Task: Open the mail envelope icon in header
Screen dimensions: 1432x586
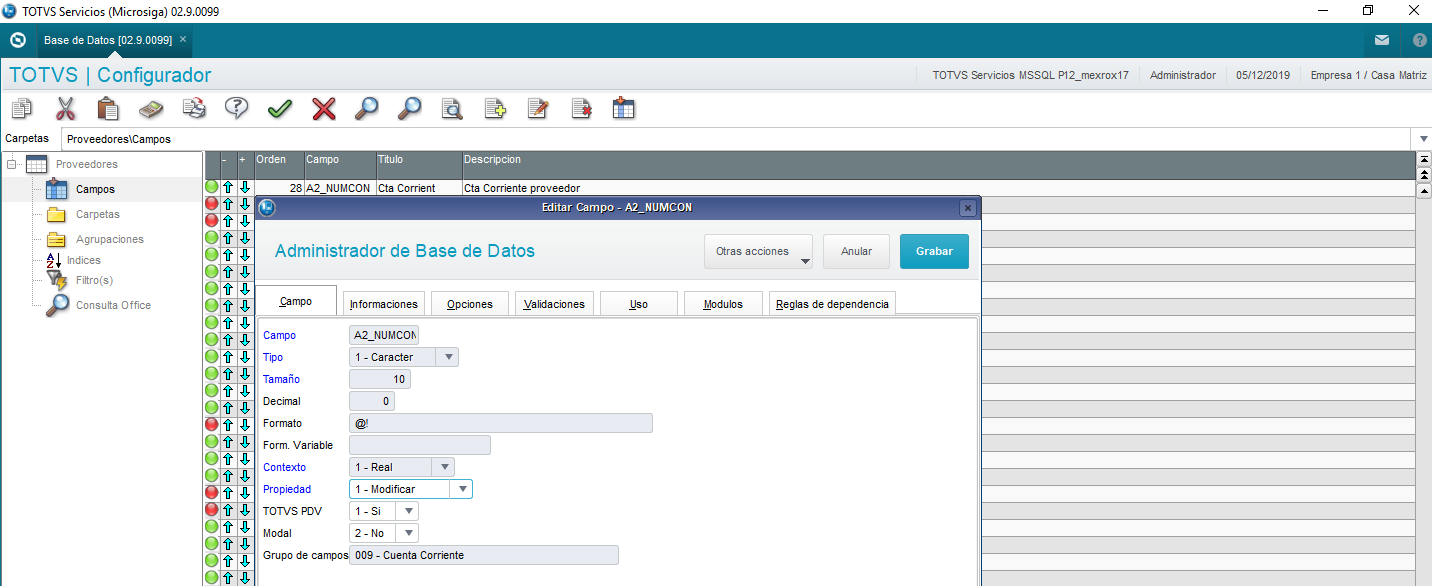Action: click(1381, 41)
